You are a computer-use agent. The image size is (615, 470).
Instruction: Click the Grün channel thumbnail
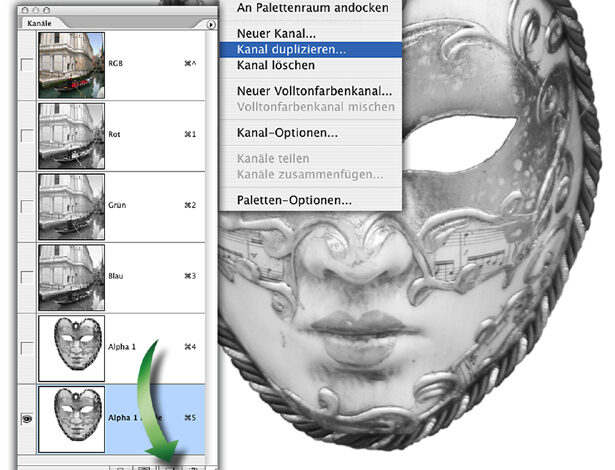[71, 207]
